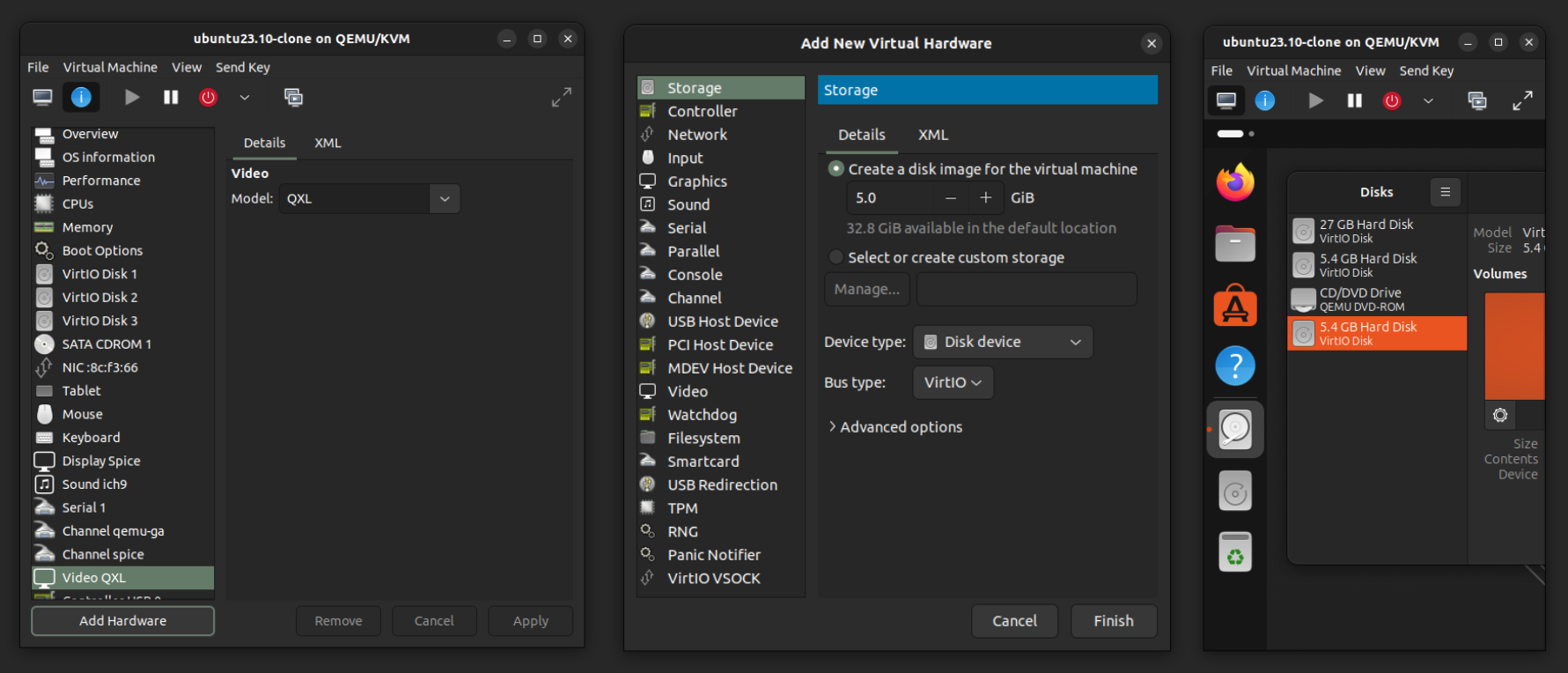Image resolution: width=1568 pixels, height=673 pixels.
Task: Open Send Key menu in right window
Action: [1426, 70]
